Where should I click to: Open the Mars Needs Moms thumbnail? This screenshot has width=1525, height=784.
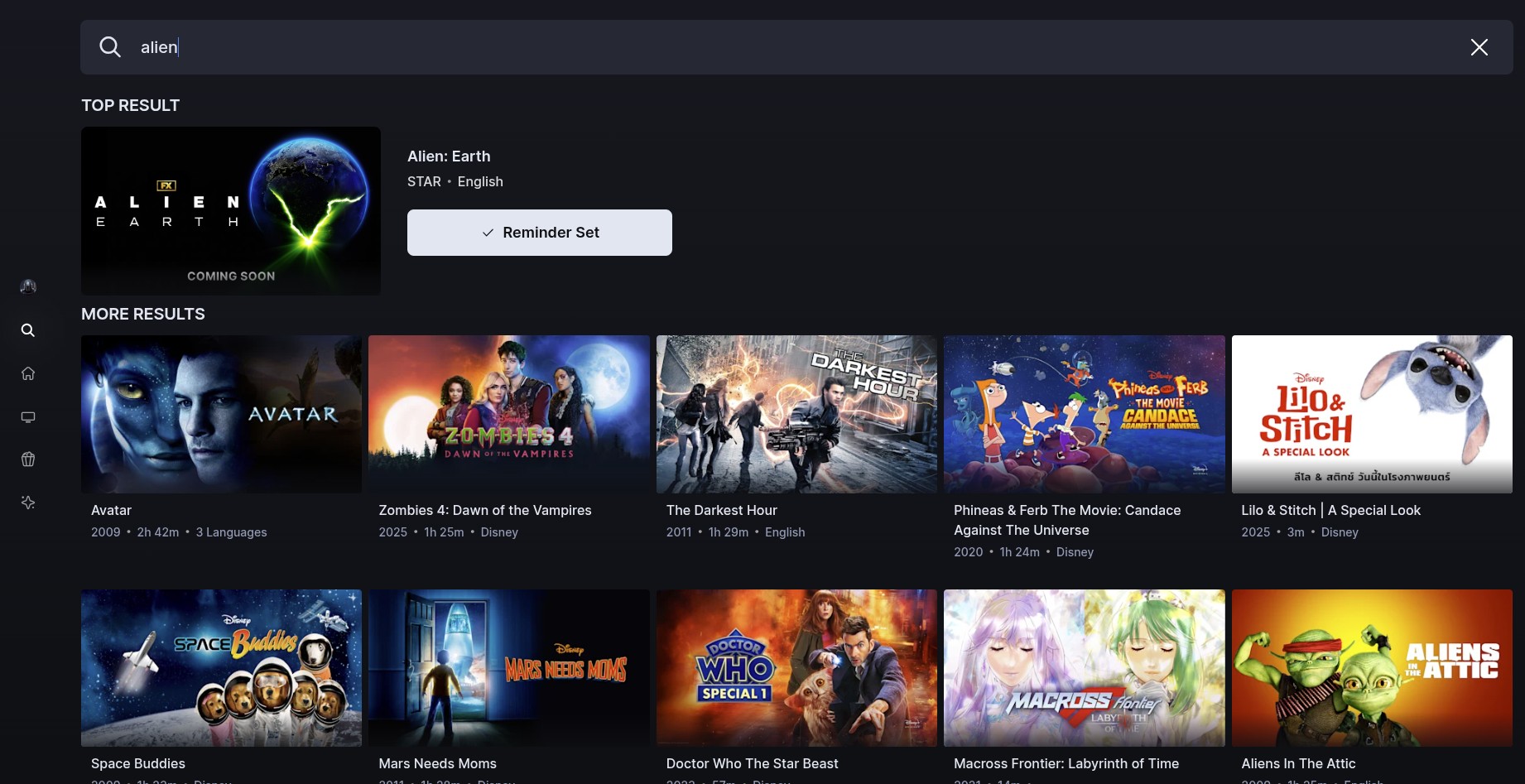(x=509, y=668)
